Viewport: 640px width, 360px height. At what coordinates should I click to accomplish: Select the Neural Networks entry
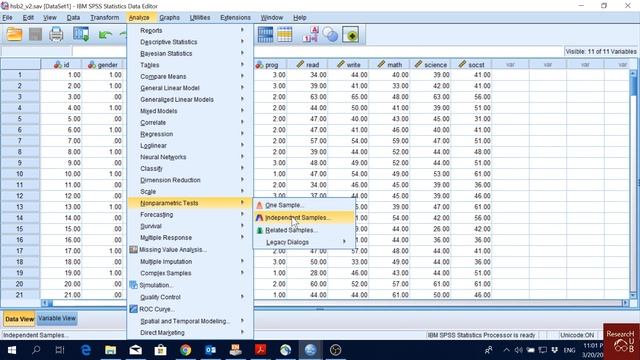[x=190, y=157]
